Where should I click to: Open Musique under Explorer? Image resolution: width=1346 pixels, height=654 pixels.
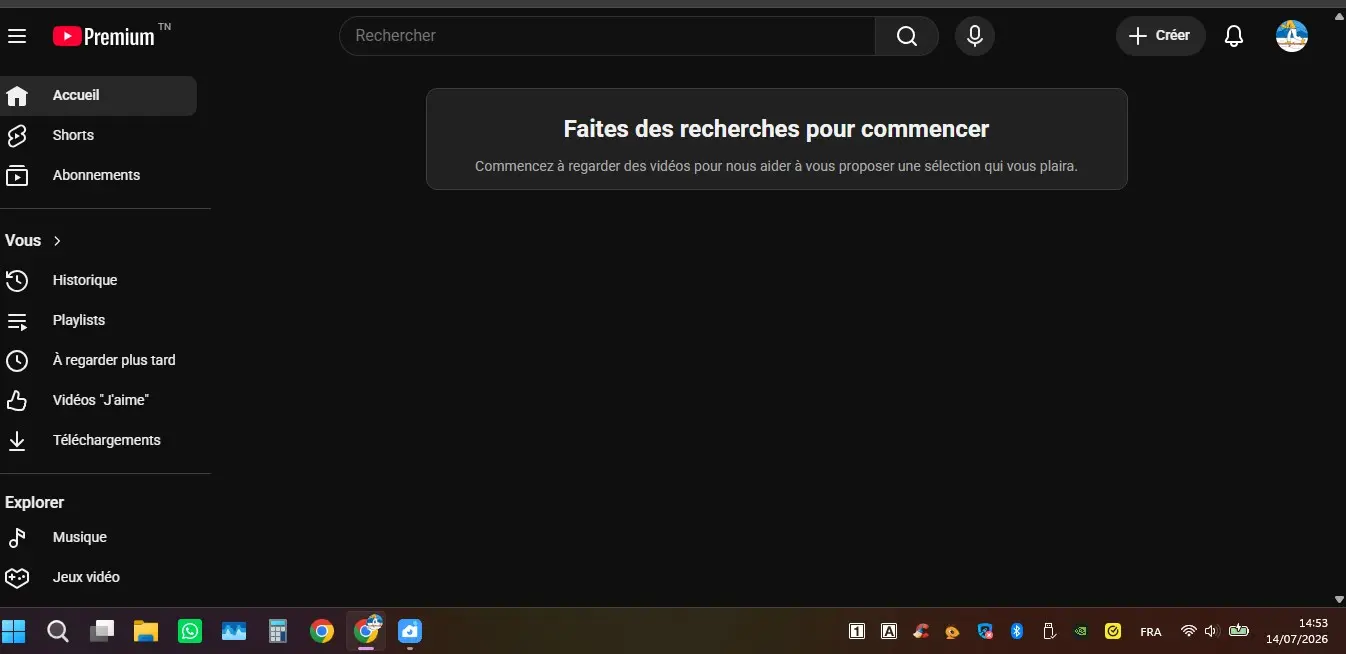[98, 538]
